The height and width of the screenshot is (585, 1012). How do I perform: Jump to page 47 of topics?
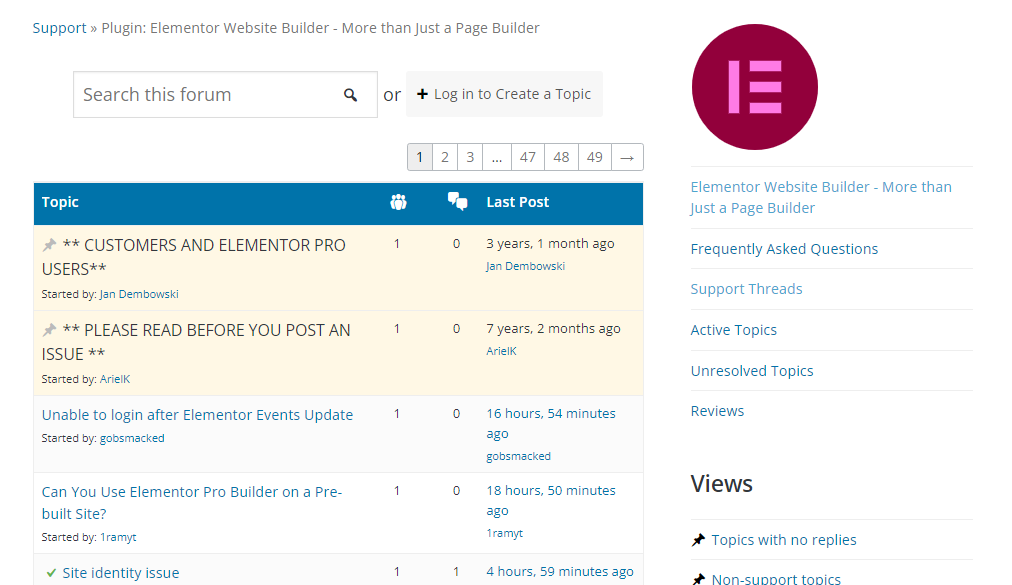pyautogui.click(x=528, y=157)
